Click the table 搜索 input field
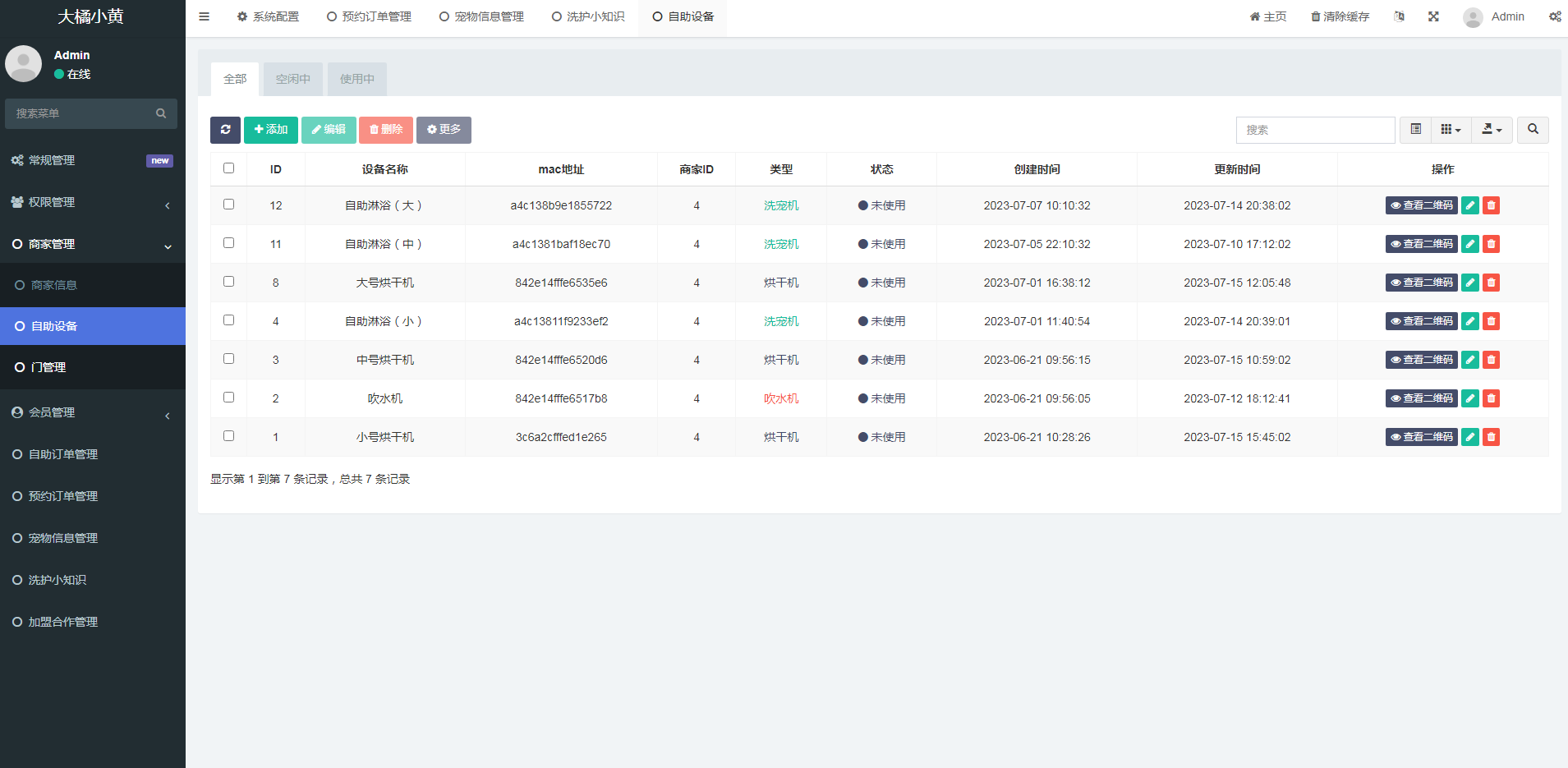The height and width of the screenshot is (768, 1568). pyautogui.click(x=1315, y=130)
